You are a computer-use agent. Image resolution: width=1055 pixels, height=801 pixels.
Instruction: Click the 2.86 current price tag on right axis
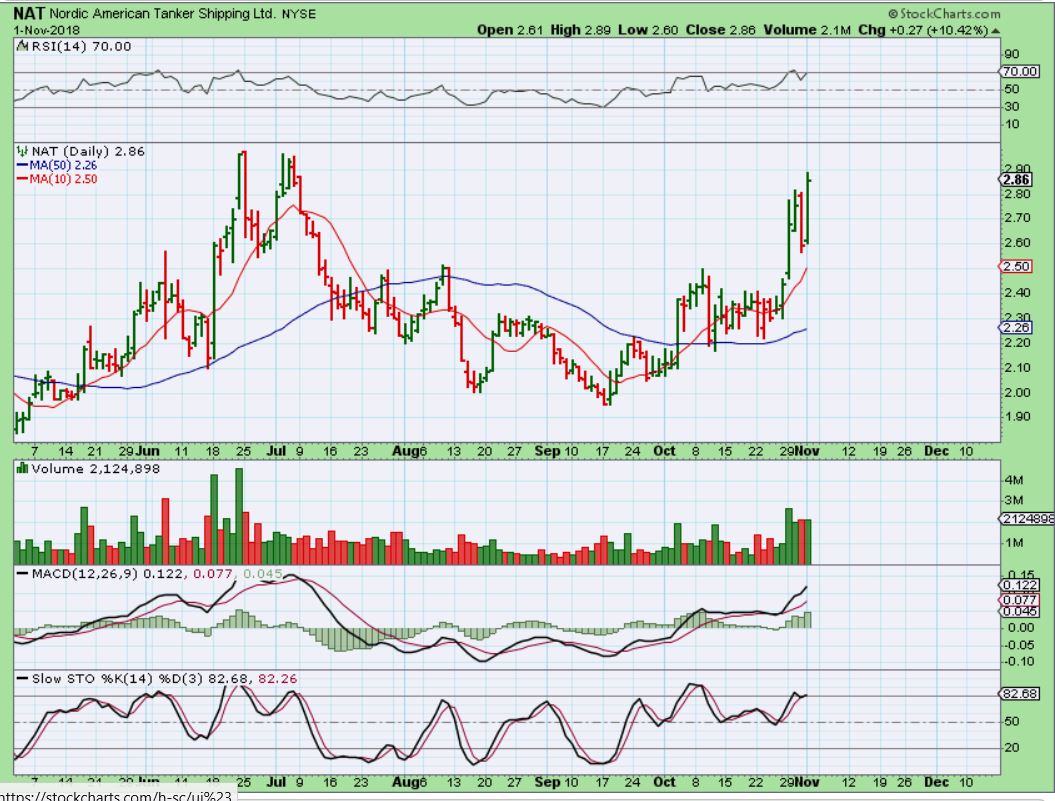click(x=1015, y=179)
